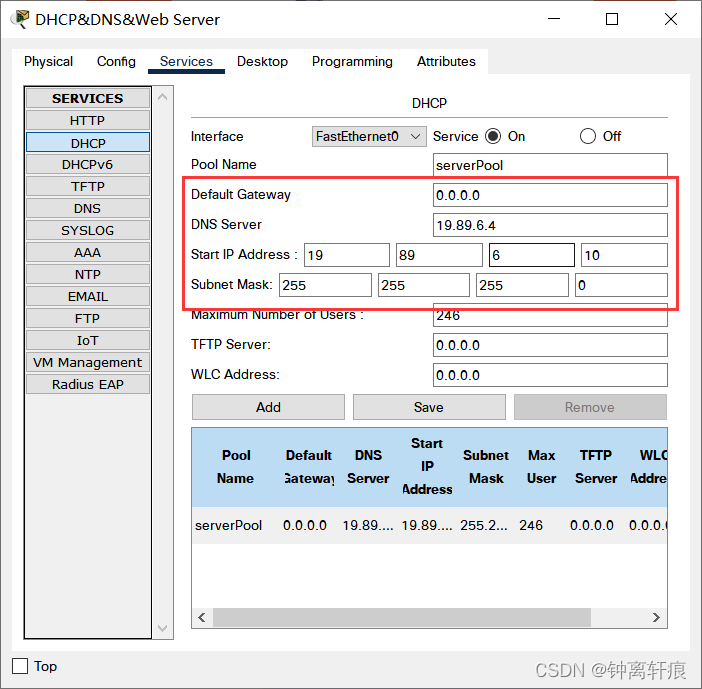Click the Start IP Address column header

427,467
